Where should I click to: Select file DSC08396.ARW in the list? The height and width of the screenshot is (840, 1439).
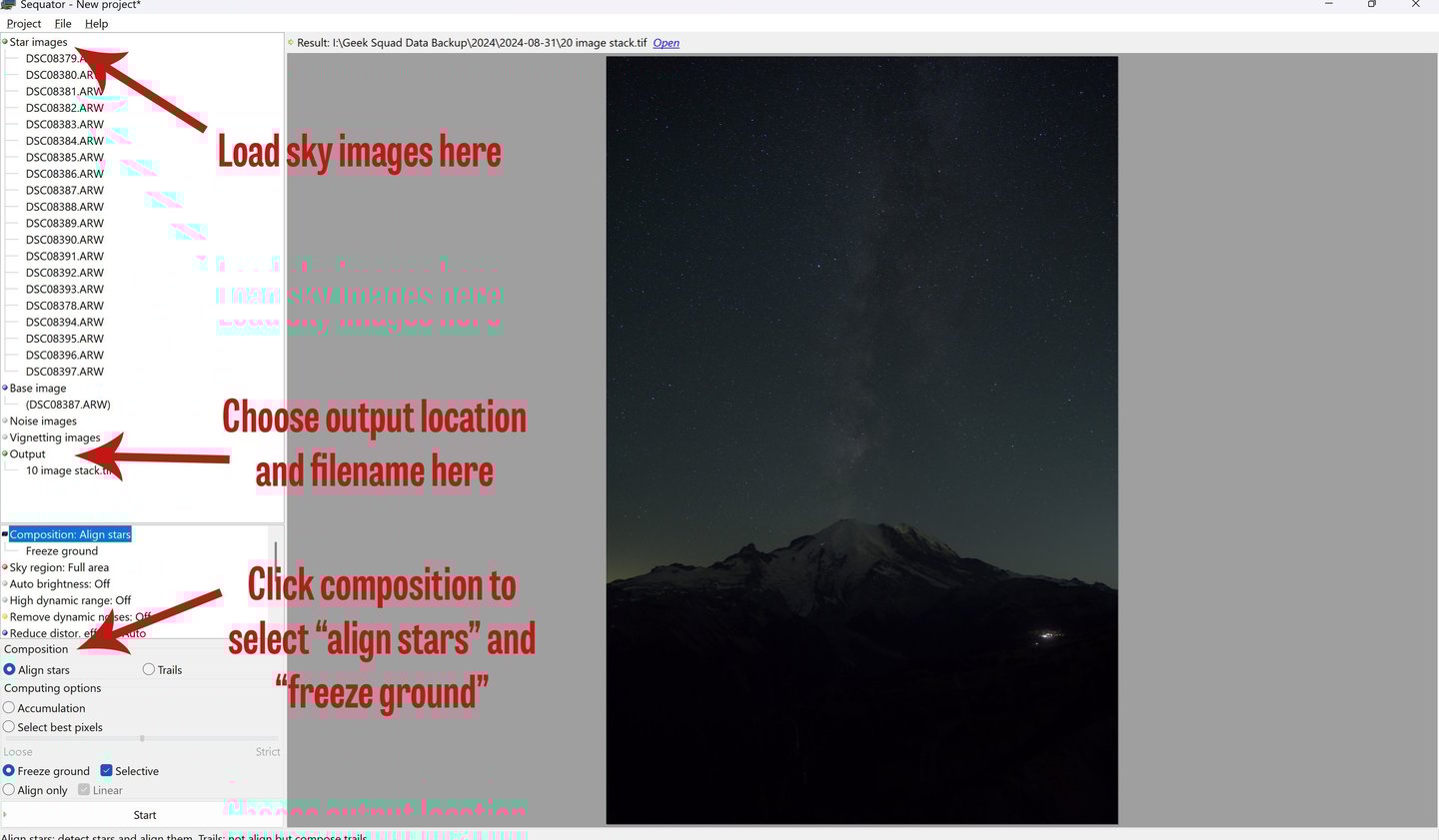point(65,355)
